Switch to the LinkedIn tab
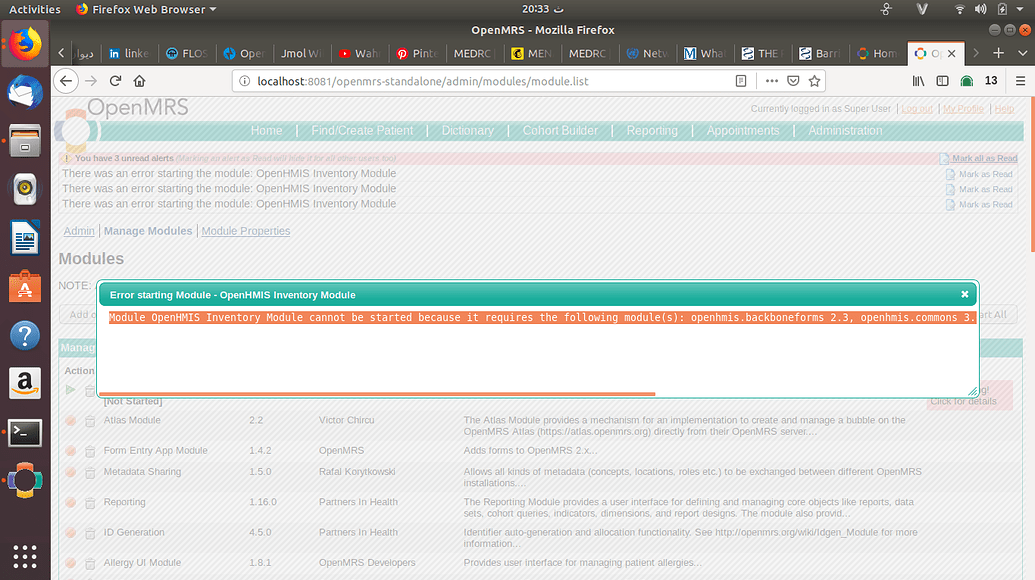This screenshot has width=1035, height=580. (x=128, y=53)
